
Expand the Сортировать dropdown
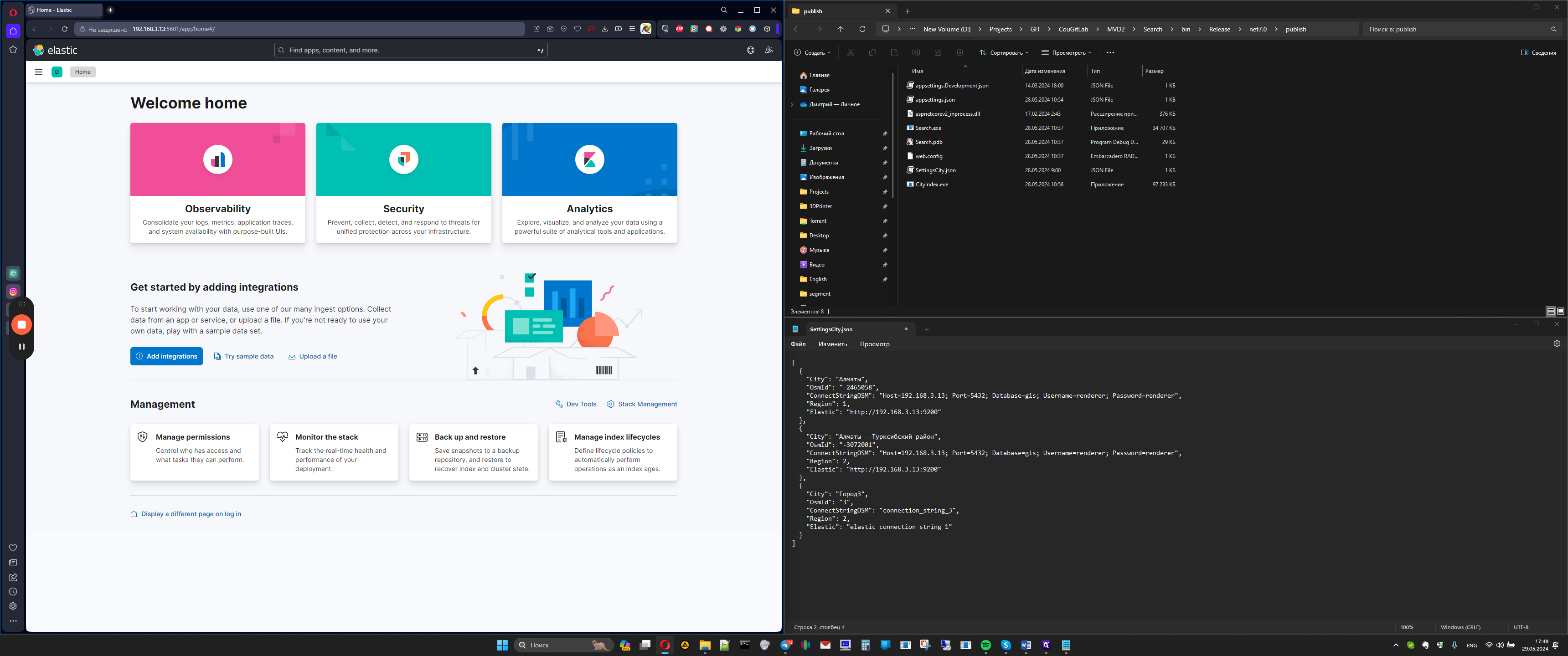click(1004, 52)
